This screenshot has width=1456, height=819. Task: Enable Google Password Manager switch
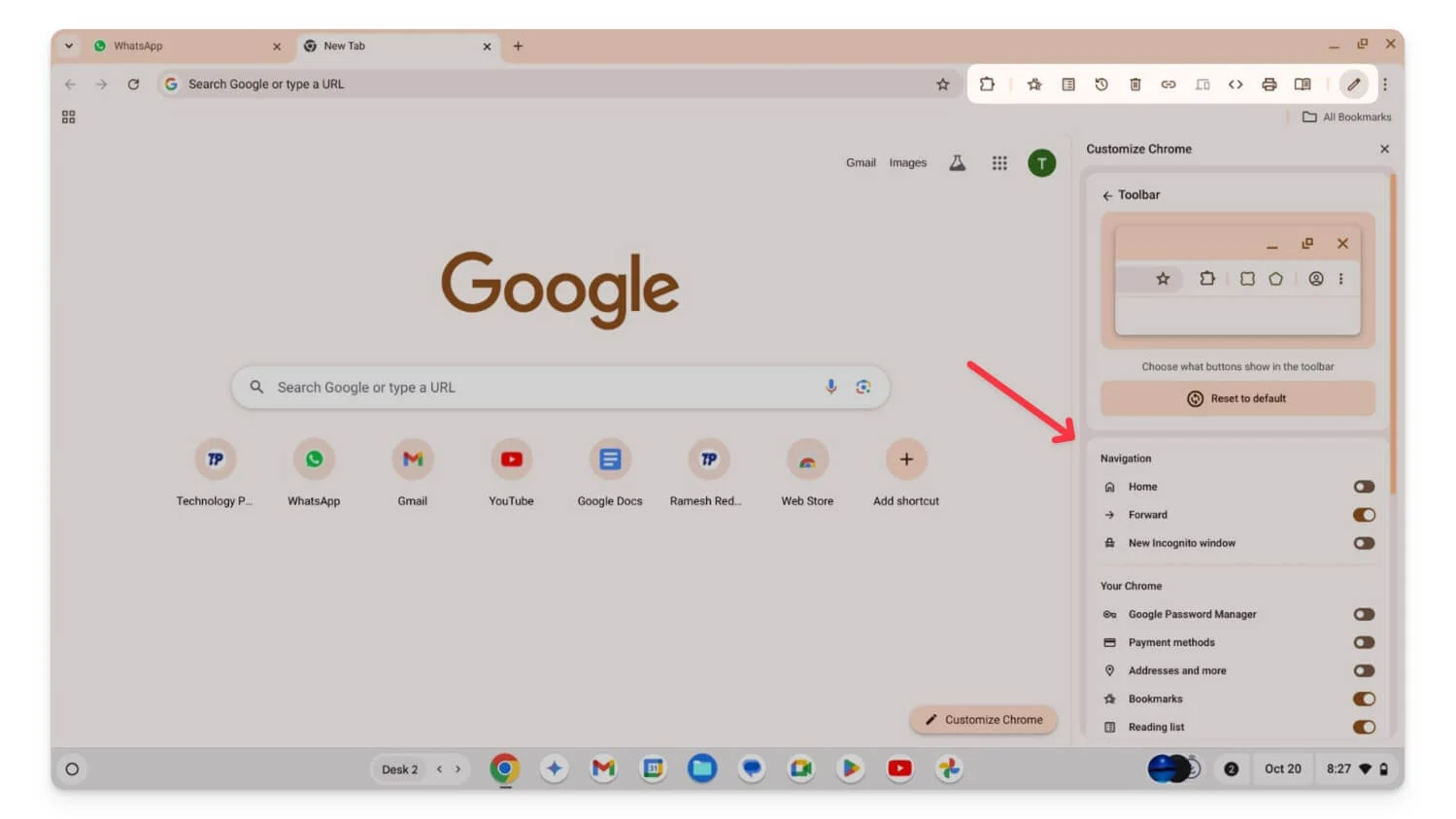(x=1364, y=614)
